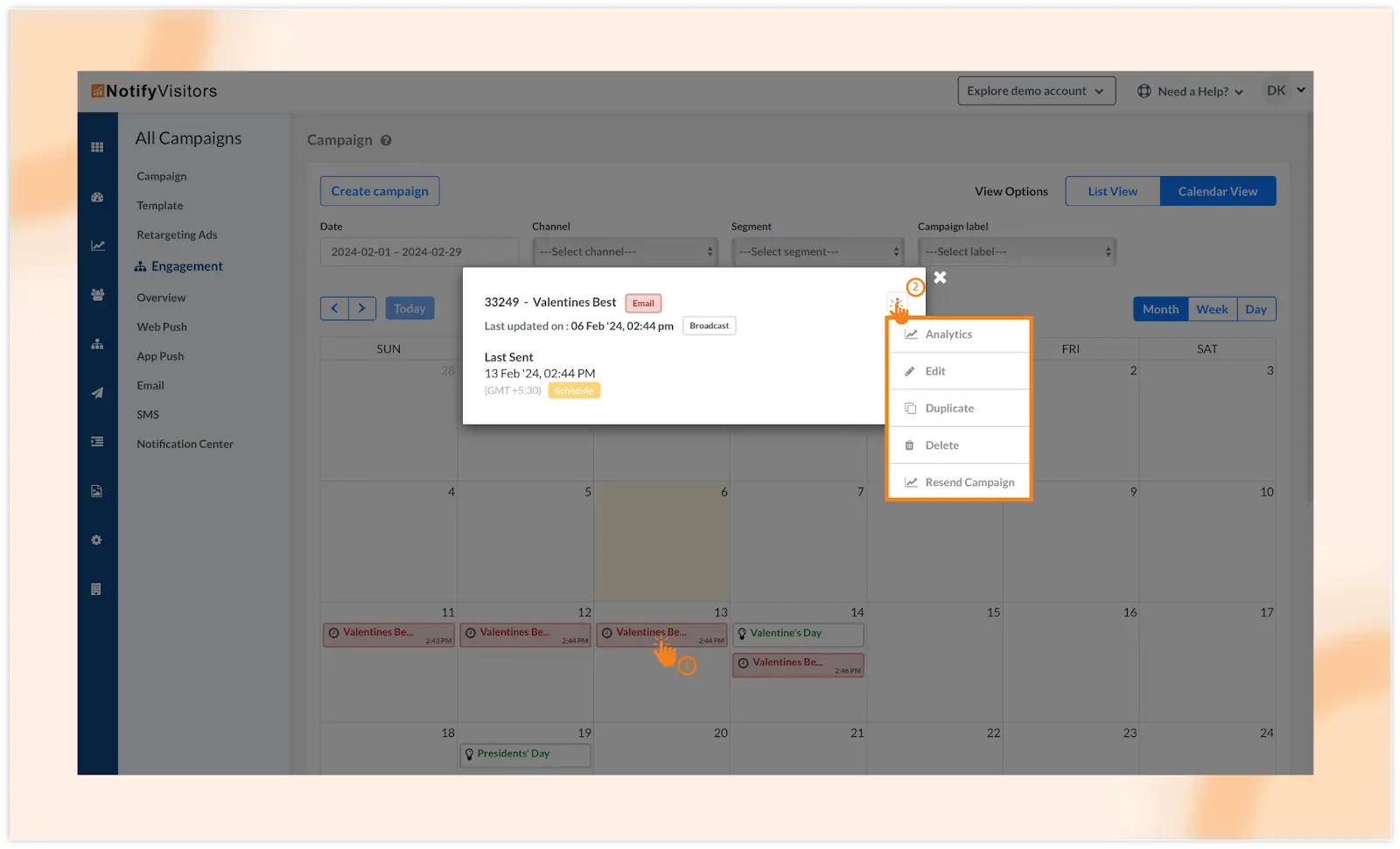Click the Duplicate copy icon
This screenshot has width=1400, height=849.
coord(910,409)
